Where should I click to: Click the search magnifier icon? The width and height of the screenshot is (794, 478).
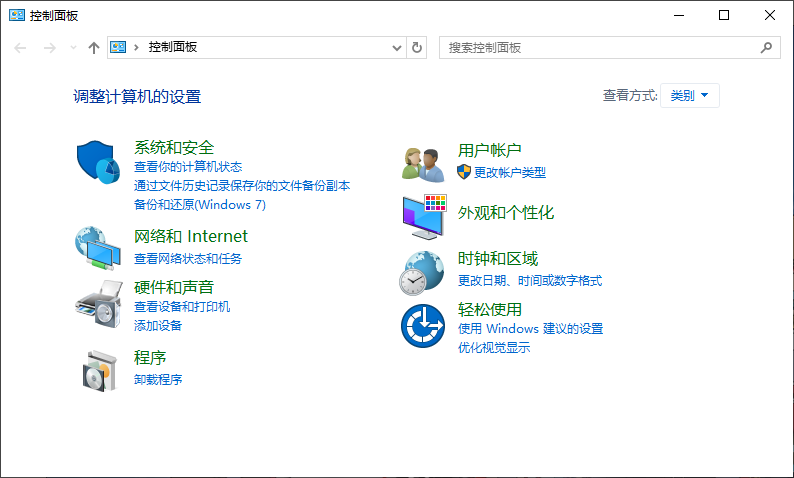[766, 48]
